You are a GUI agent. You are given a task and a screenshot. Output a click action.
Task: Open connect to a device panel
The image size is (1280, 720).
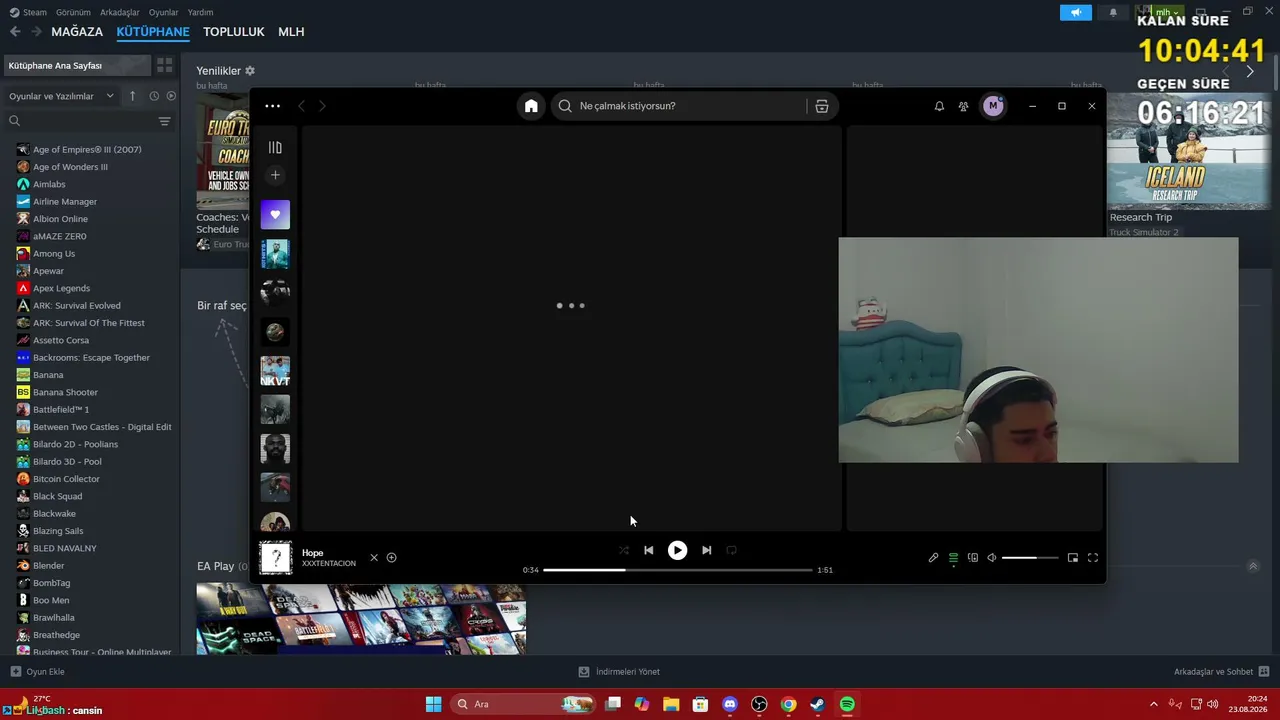(973, 558)
